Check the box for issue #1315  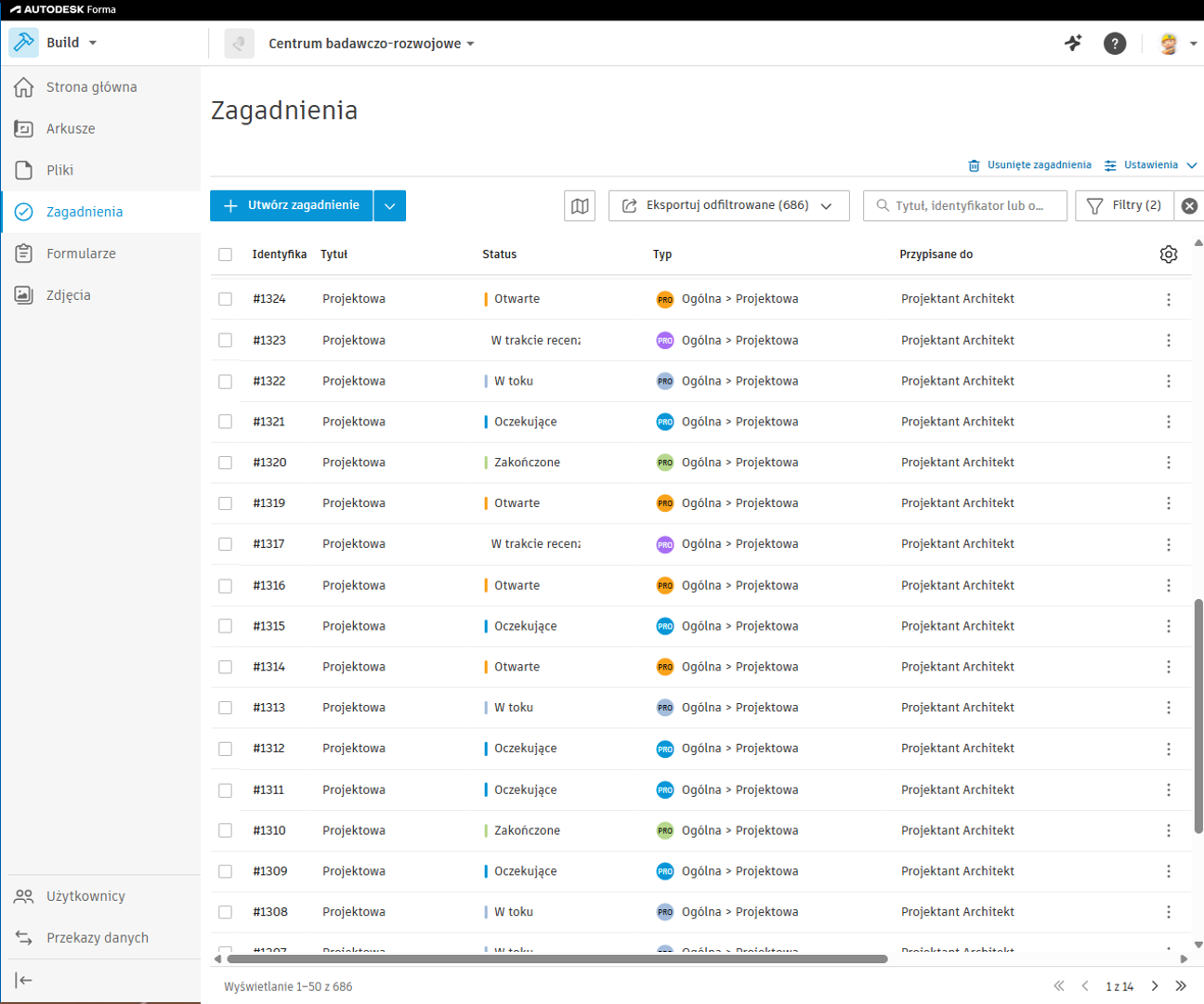[225, 627]
